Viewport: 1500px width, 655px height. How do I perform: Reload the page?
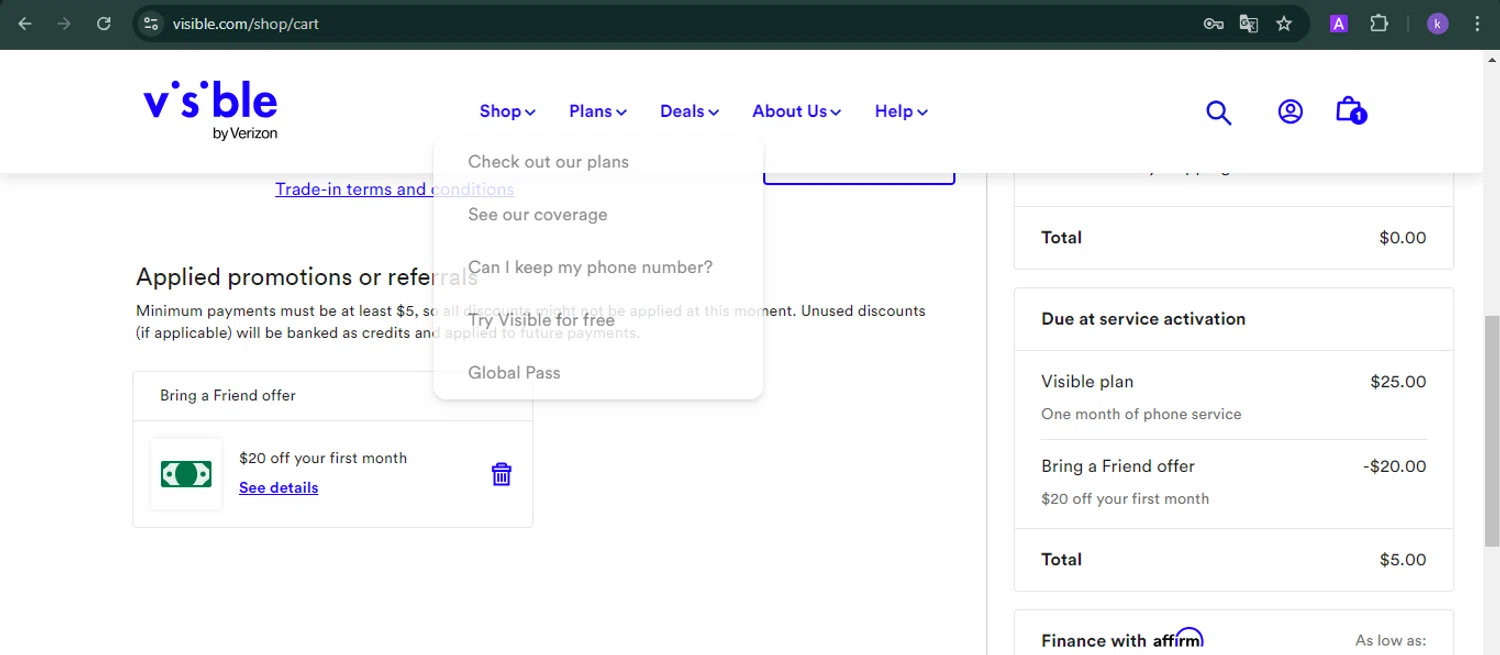tap(104, 24)
